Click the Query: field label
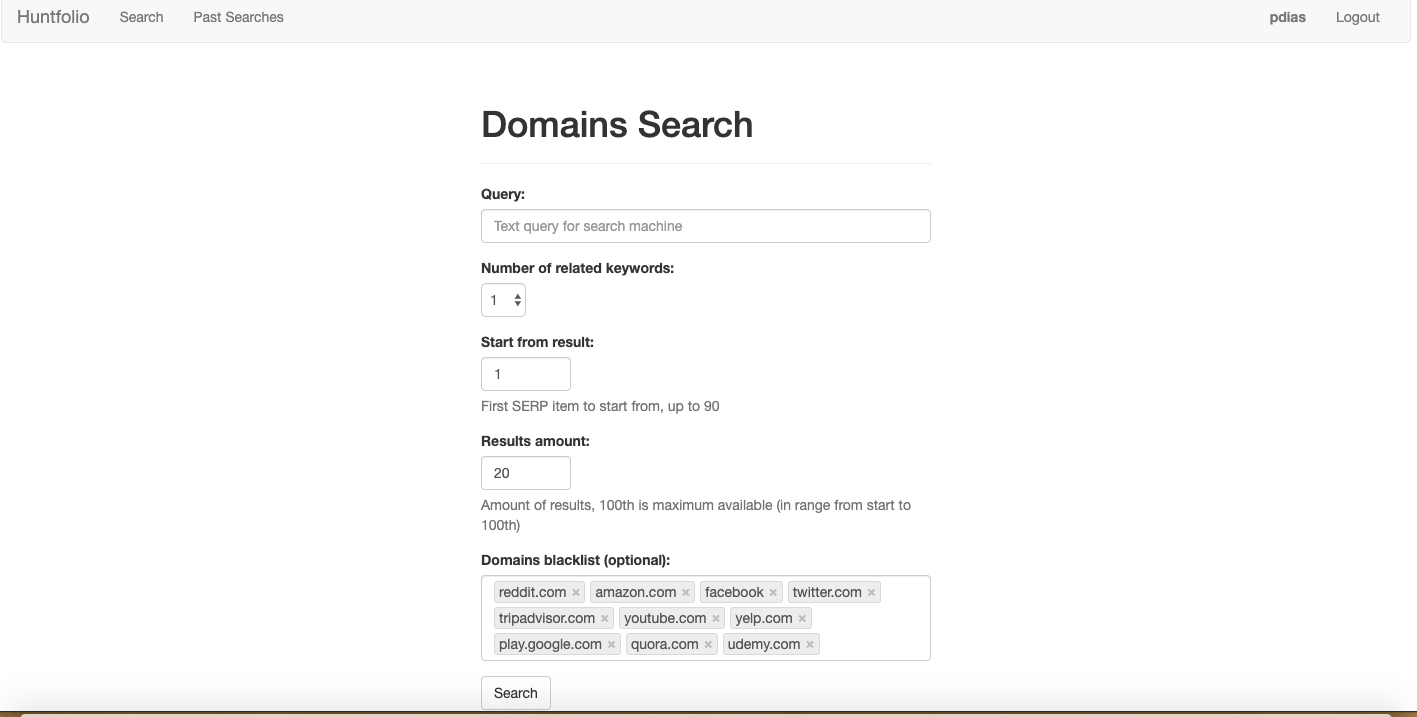Image resolution: width=1417 pixels, height=717 pixels. (x=503, y=194)
